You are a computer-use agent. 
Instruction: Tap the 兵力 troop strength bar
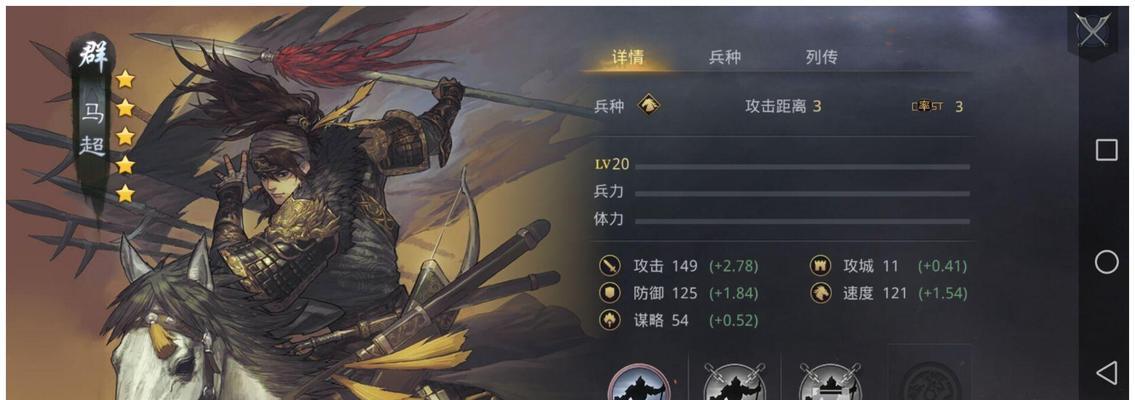coord(802,193)
